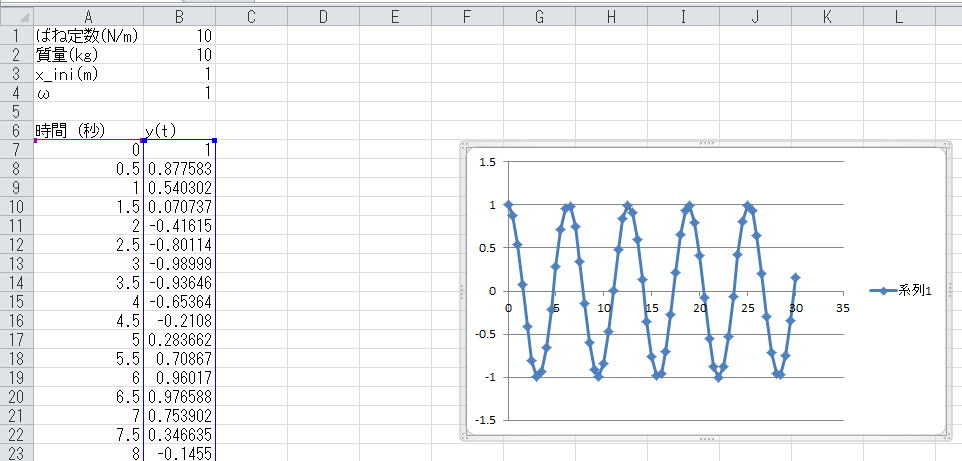
Task: Click the chart's left-edge resize handle
Action: 462,291
